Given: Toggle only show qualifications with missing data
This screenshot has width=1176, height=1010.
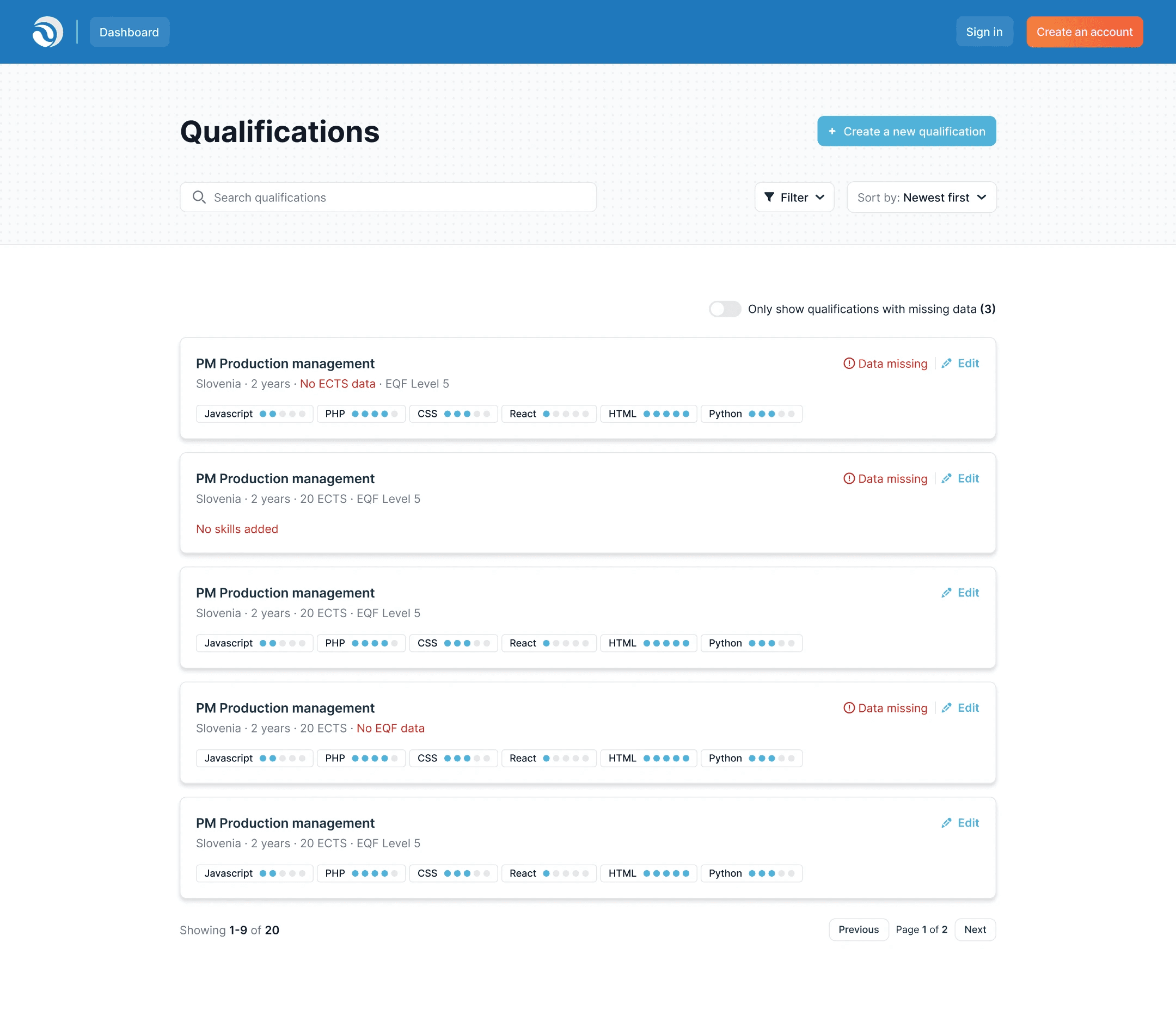Looking at the screenshot, I should tap(725, 309).
